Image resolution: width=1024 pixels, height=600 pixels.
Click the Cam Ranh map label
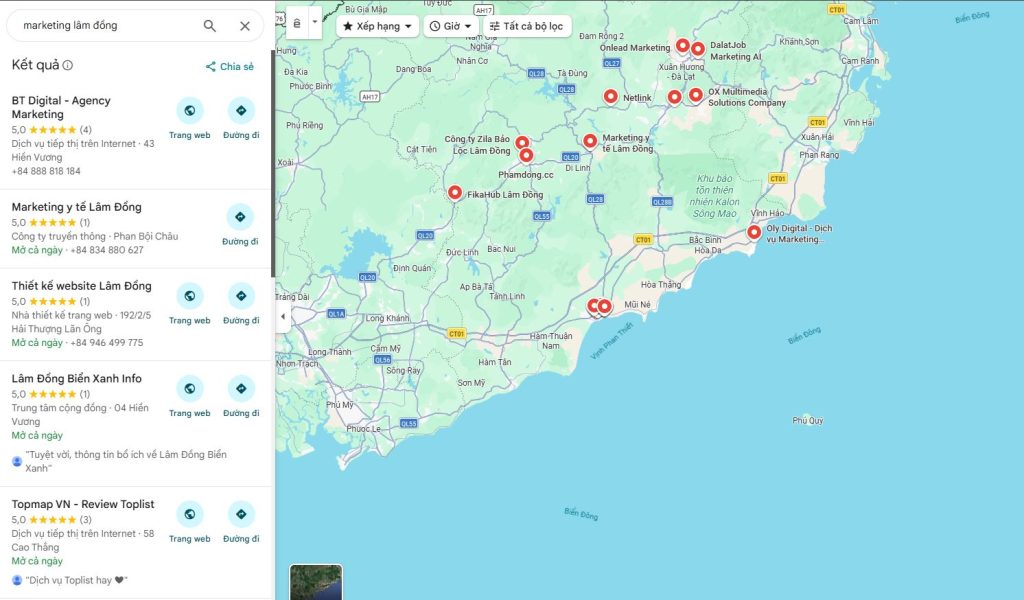point(859,61)
